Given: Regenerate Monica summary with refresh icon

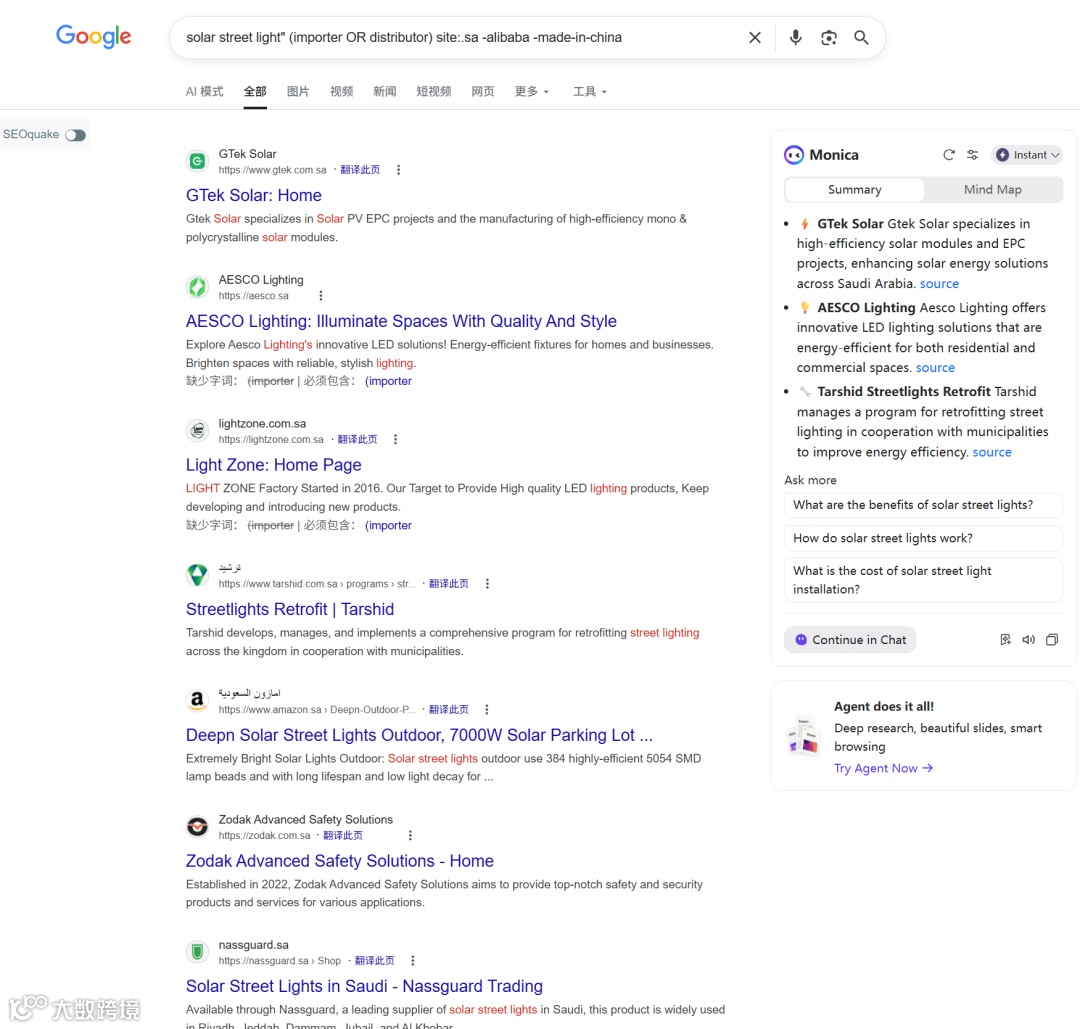Looking at the screenshot, I should click(x=948, y=155).
